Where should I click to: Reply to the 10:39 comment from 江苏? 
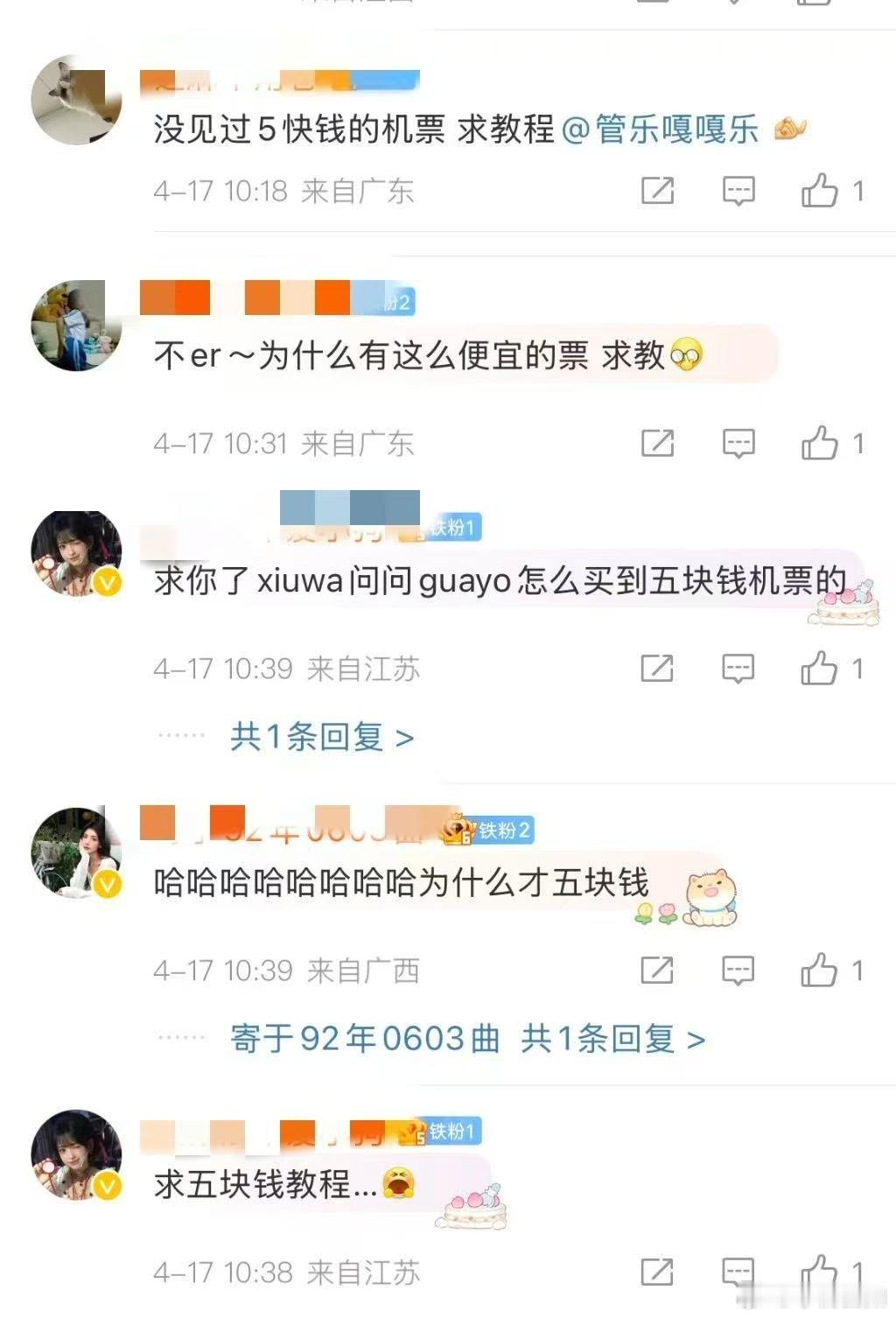coord(738,668)
